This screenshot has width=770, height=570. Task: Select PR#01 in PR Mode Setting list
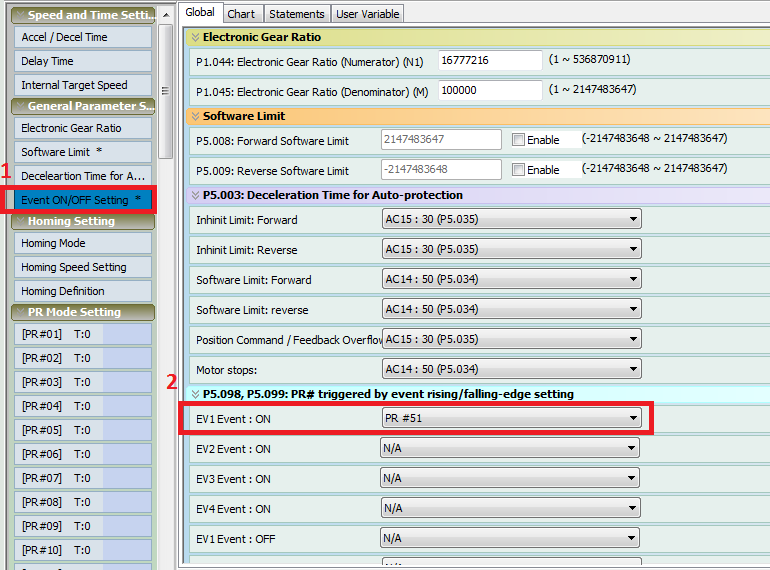point(82,334)
